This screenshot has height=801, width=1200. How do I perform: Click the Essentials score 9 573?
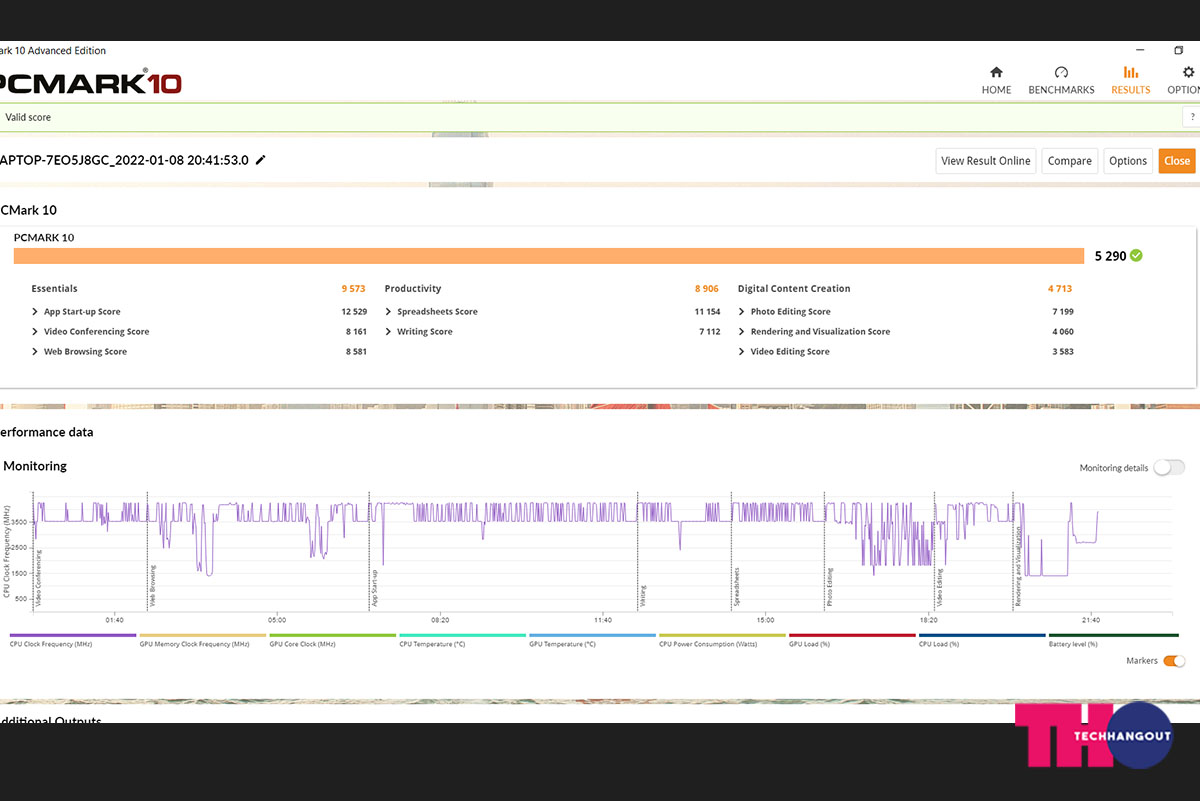coord(353,289)
